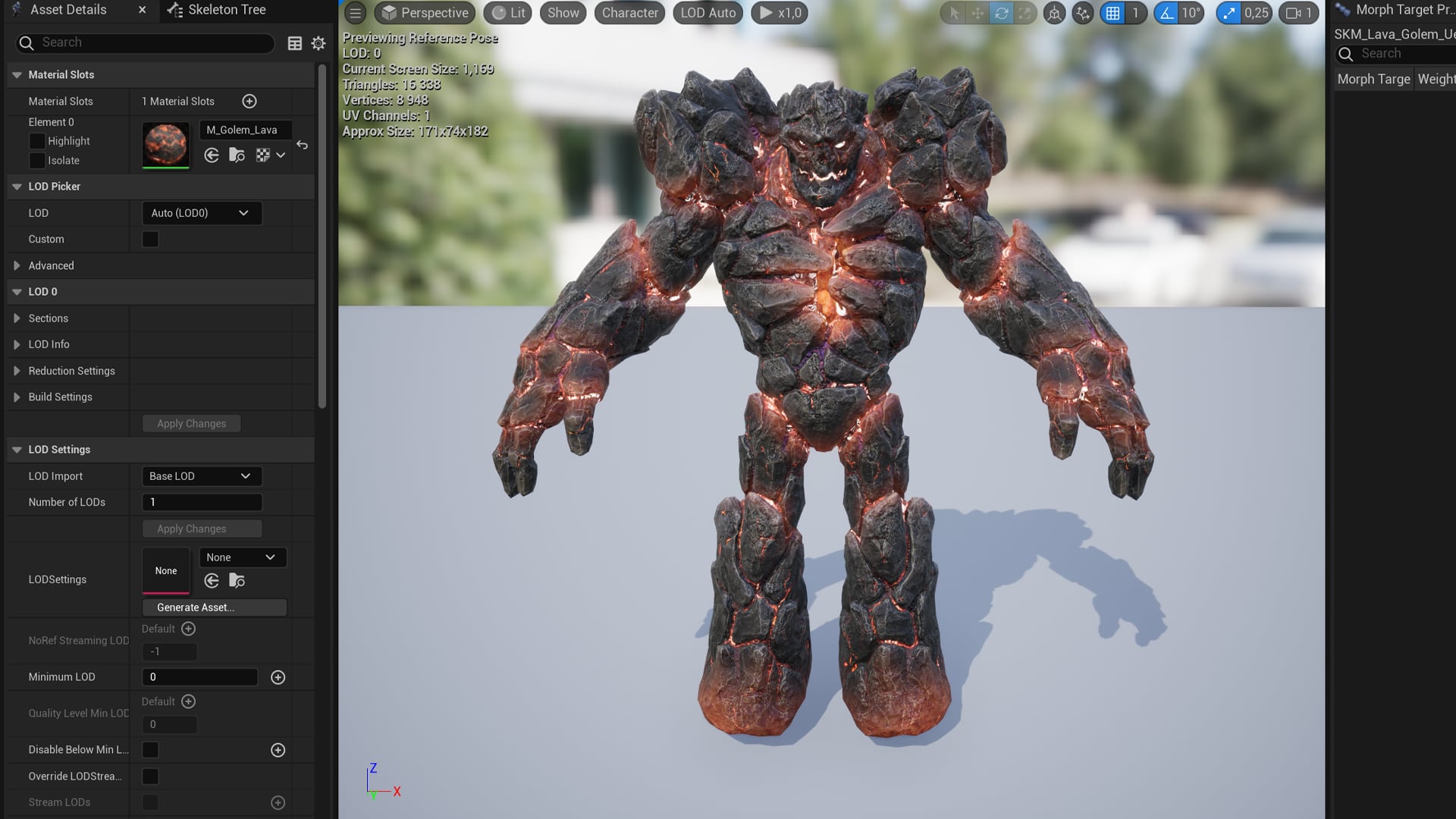Open the viewport hamburger menu icon
This screenshot has width=1456, height=819.
pyautogui.click(x=354, y=13)
